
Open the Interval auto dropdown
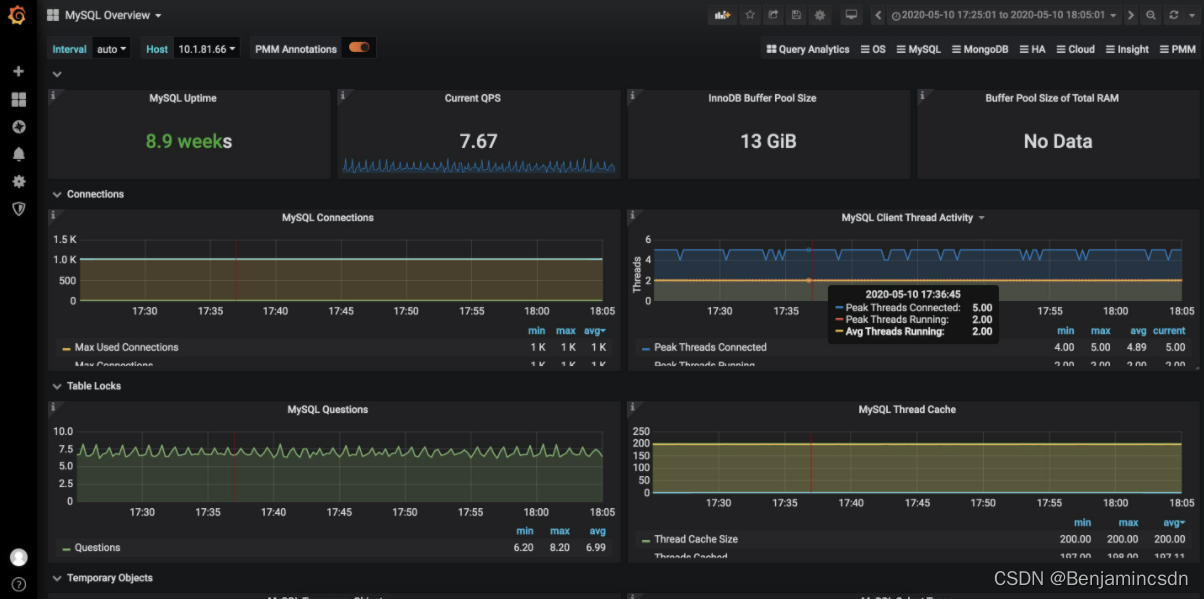pyautogui.click(x=112, y=49)
